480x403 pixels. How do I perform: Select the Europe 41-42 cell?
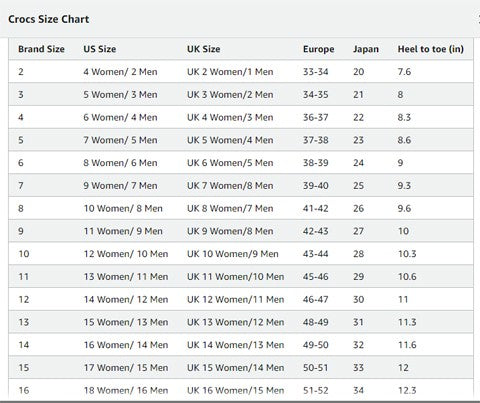[x=315, y=208]
